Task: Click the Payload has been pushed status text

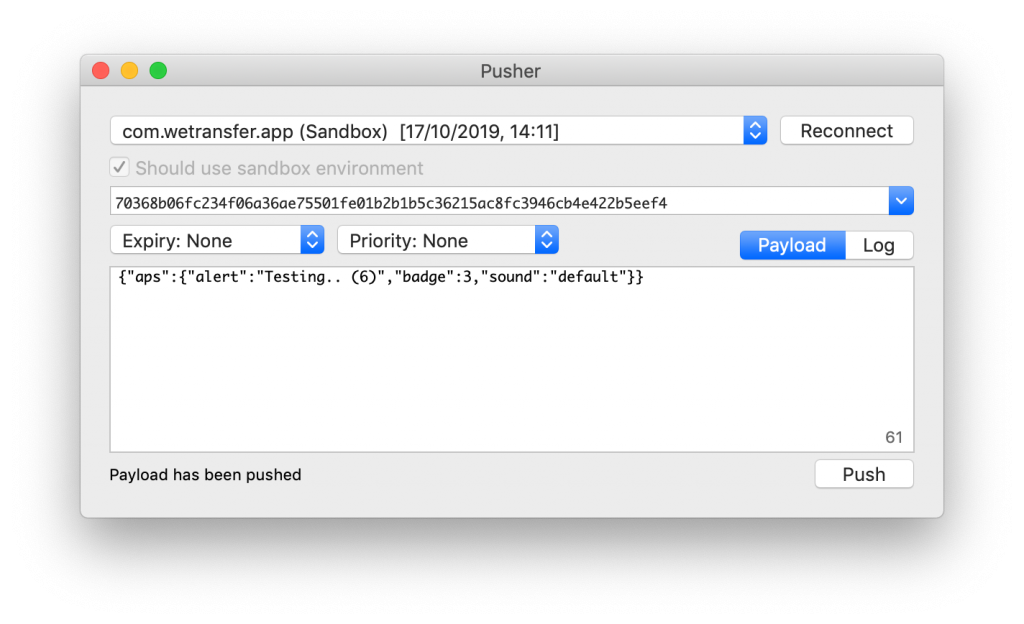Action: tap(205, 474)
